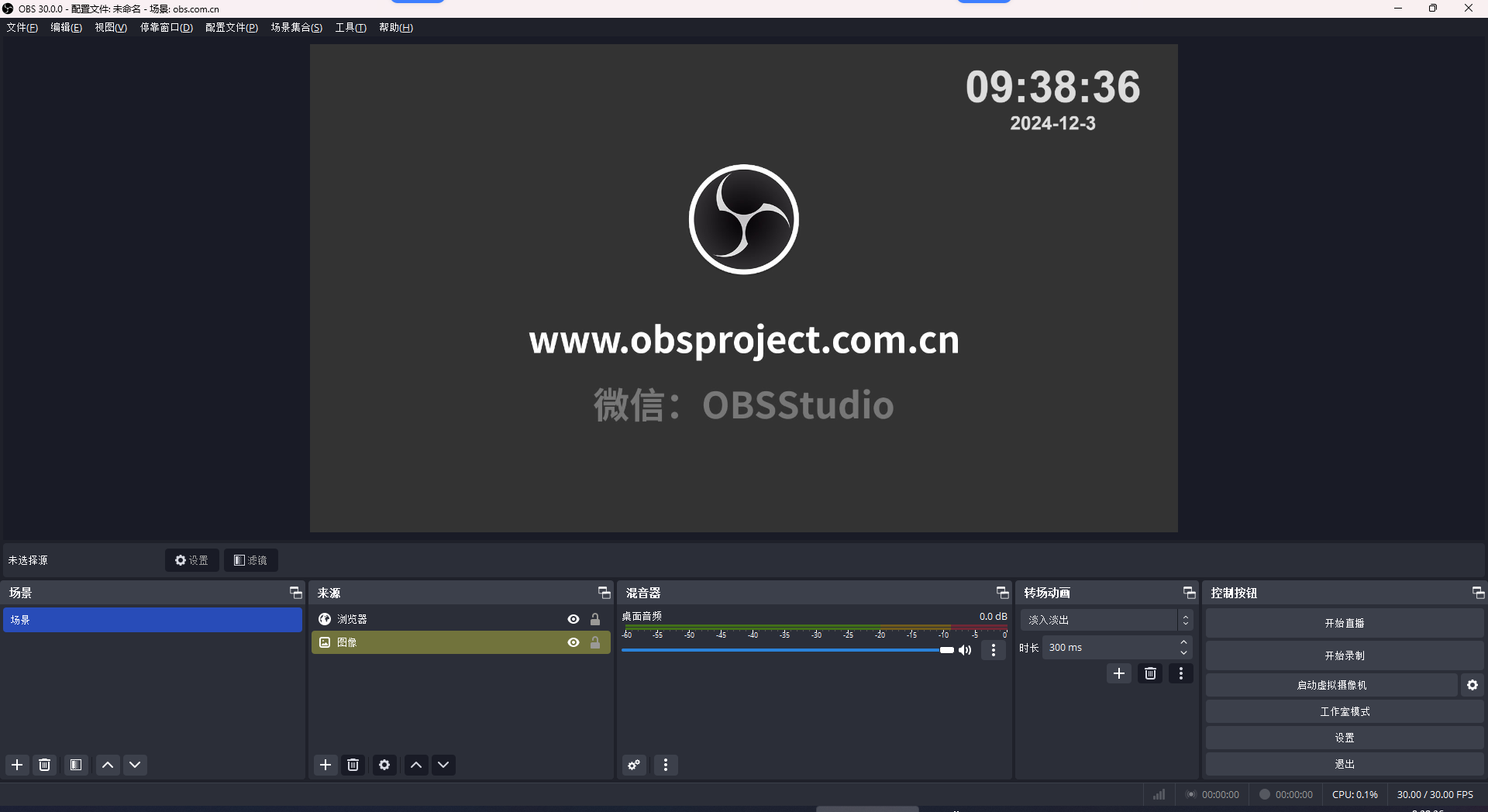Click the CPU usage status text

(1355, 794)
